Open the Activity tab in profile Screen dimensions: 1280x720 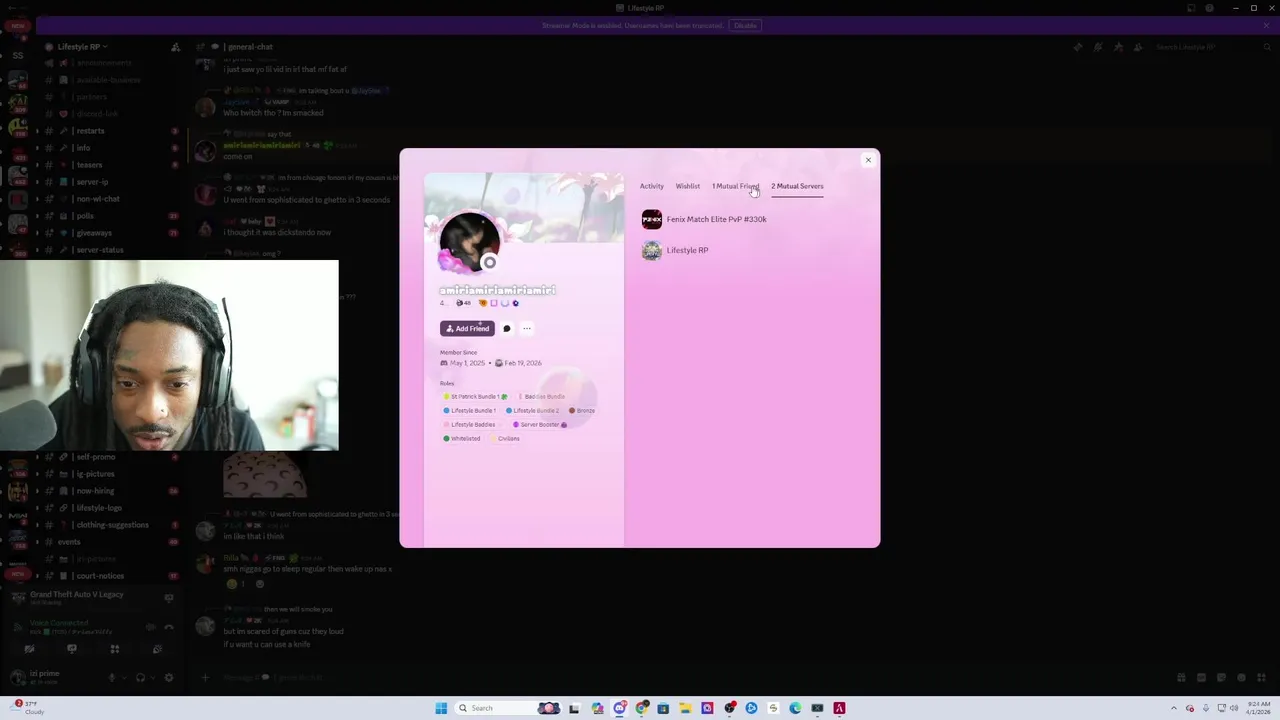(x=651, y=186)
